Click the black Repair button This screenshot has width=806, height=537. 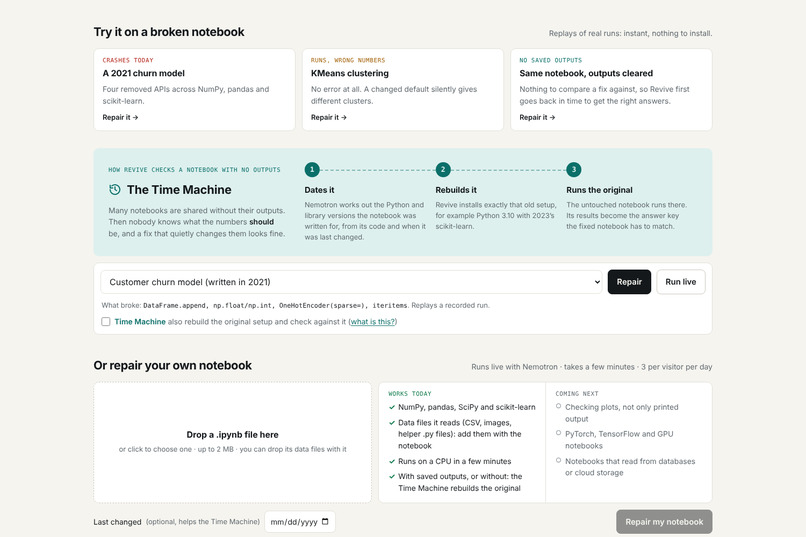629,282
